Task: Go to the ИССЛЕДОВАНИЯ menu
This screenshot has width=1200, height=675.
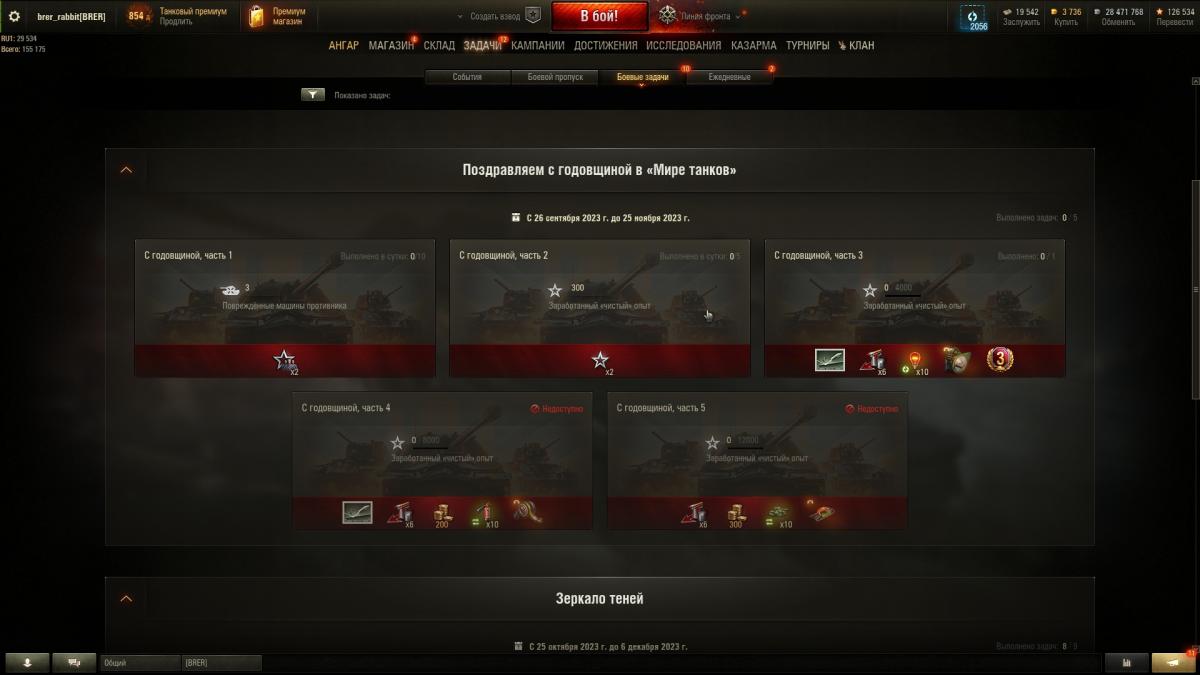Action: pos(683,45)
